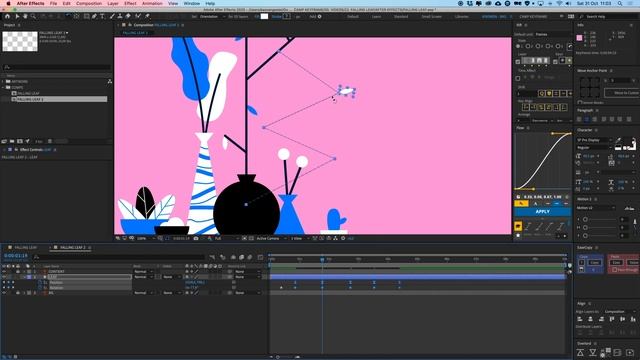Take snapshot with viewer camera icon
640x360 pixels.
click(x=196, y=238)
